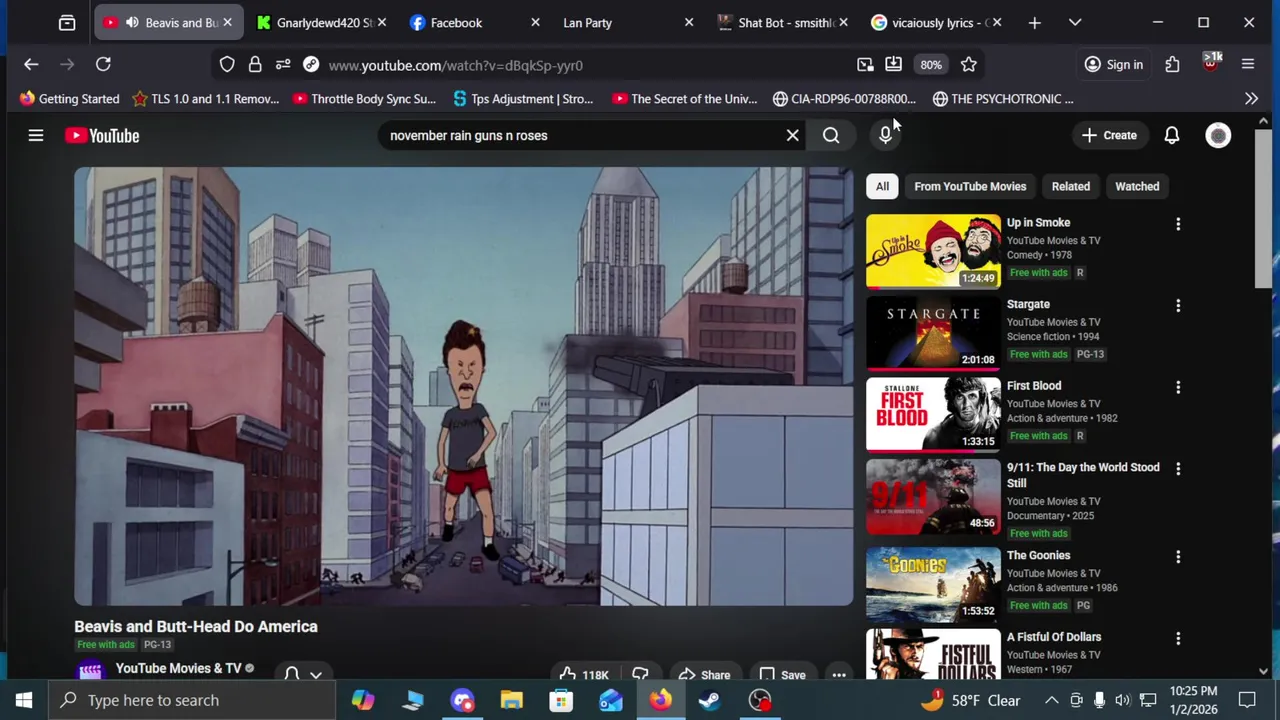Image resolution: width=1280 pixels, height=720 pixels.
Task: Show hidden system tray icons
Action: pos(1052,700)
